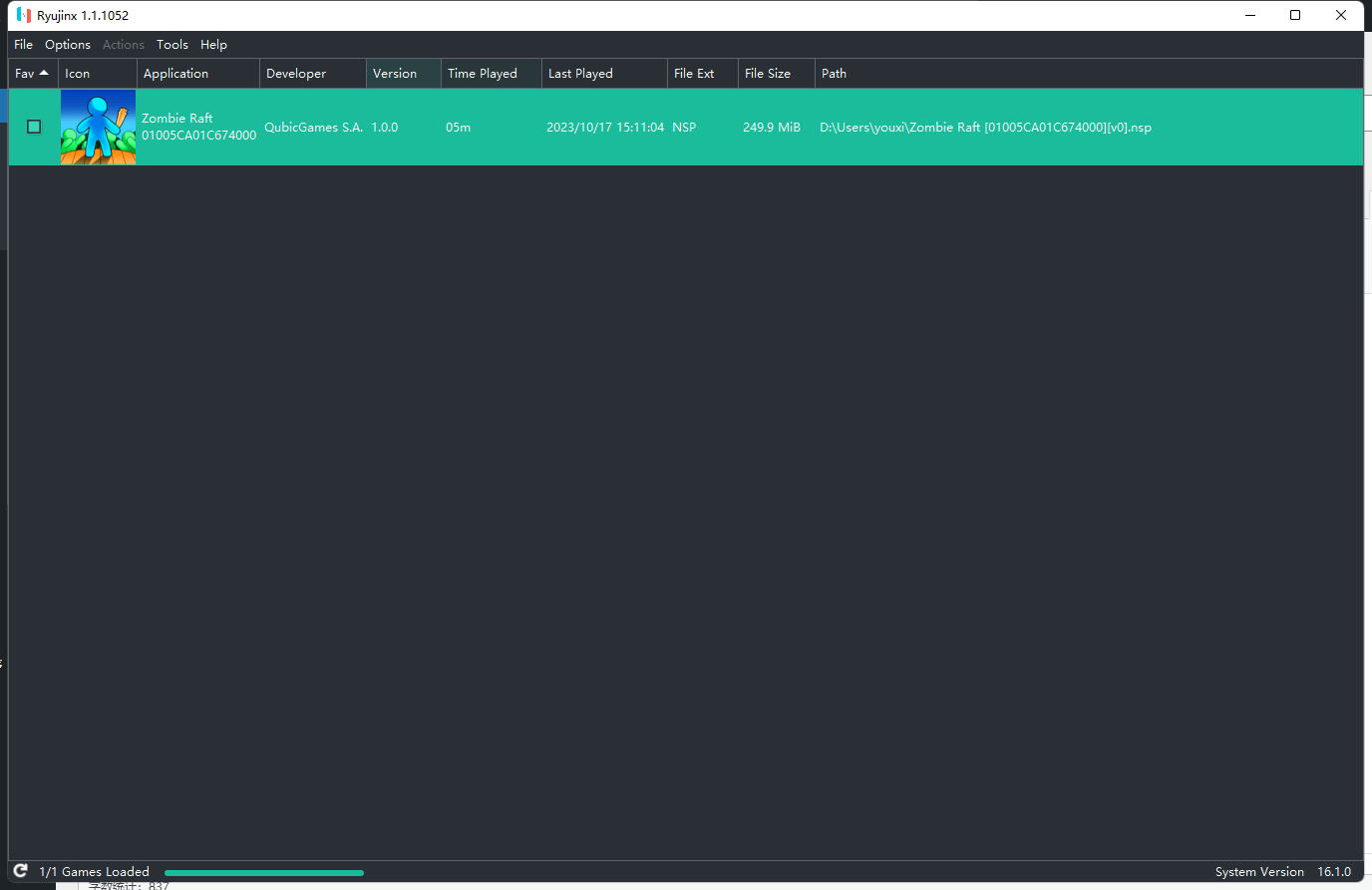Click the Fav sort arrow indicator
1372x890 pixels.
pyautogui.click(x=44, y=73)
